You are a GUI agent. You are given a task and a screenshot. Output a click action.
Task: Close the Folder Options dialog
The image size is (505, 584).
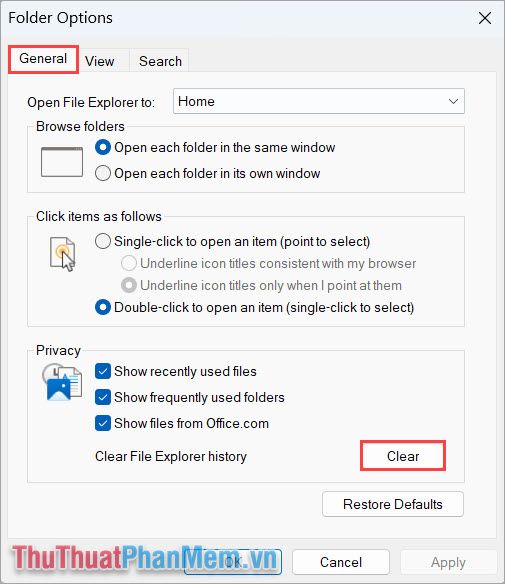coord(485,18)
